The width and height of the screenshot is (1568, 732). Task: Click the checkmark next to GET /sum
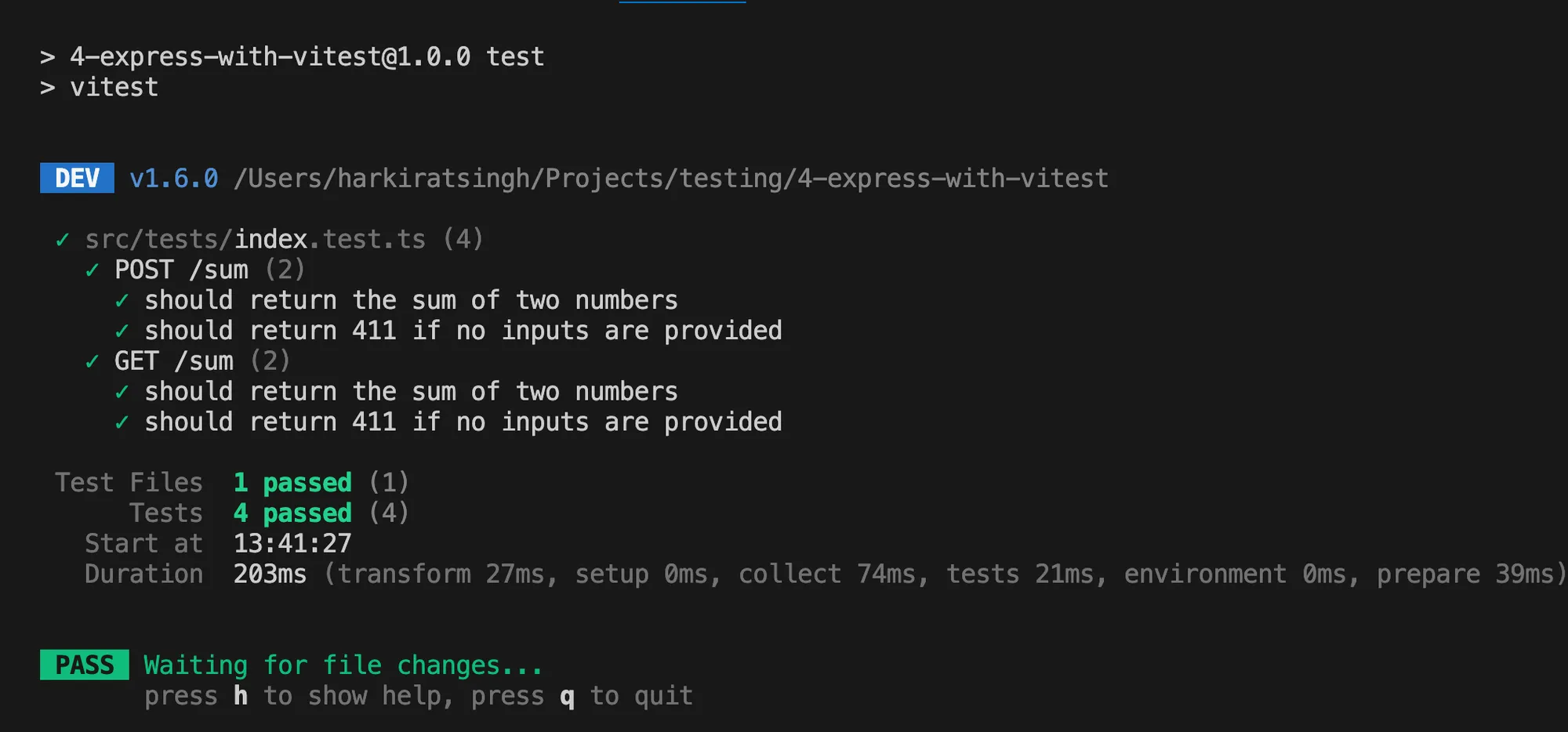coord(93,361)
